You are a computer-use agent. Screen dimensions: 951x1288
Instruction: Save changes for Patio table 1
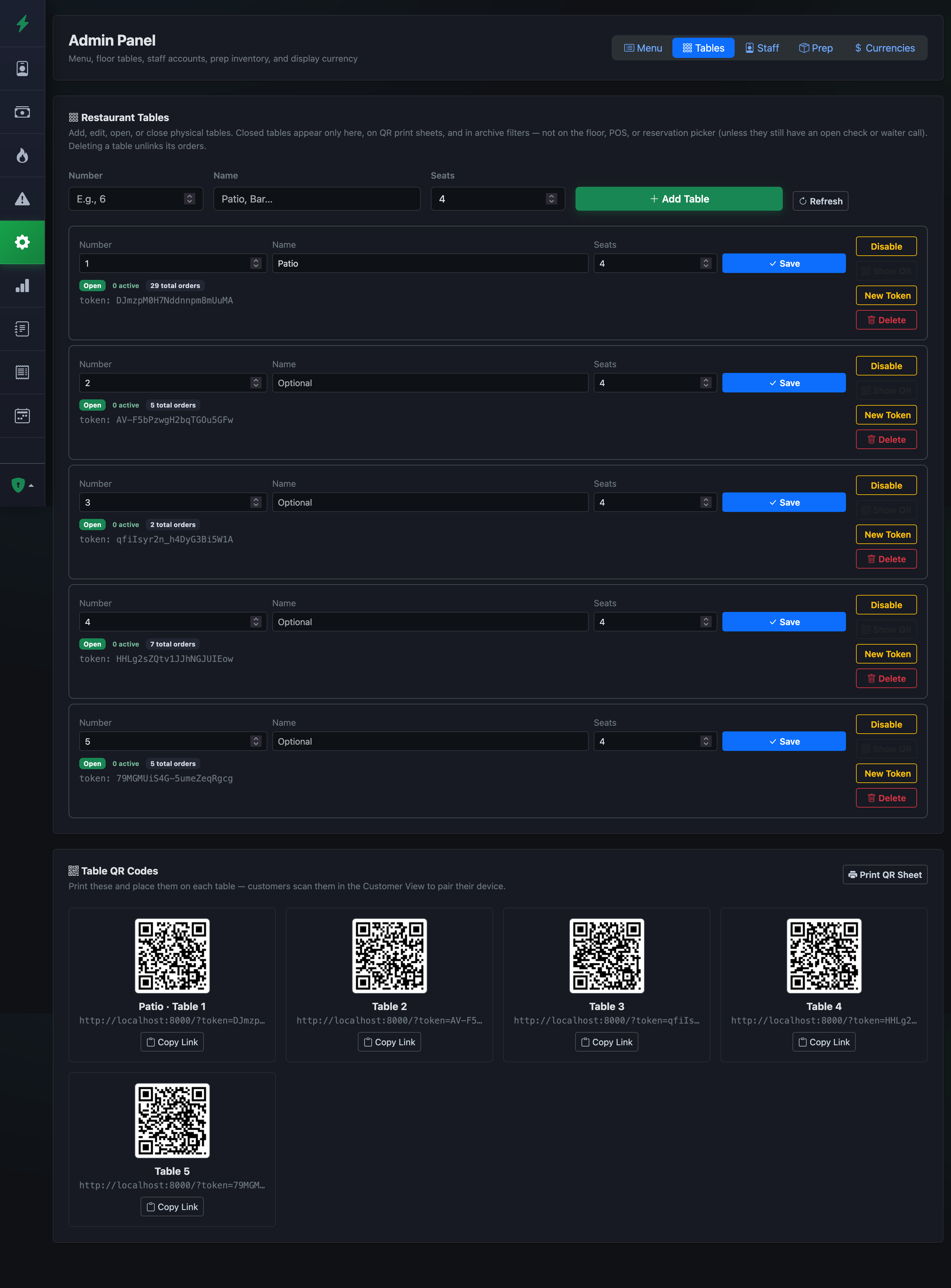784,264
